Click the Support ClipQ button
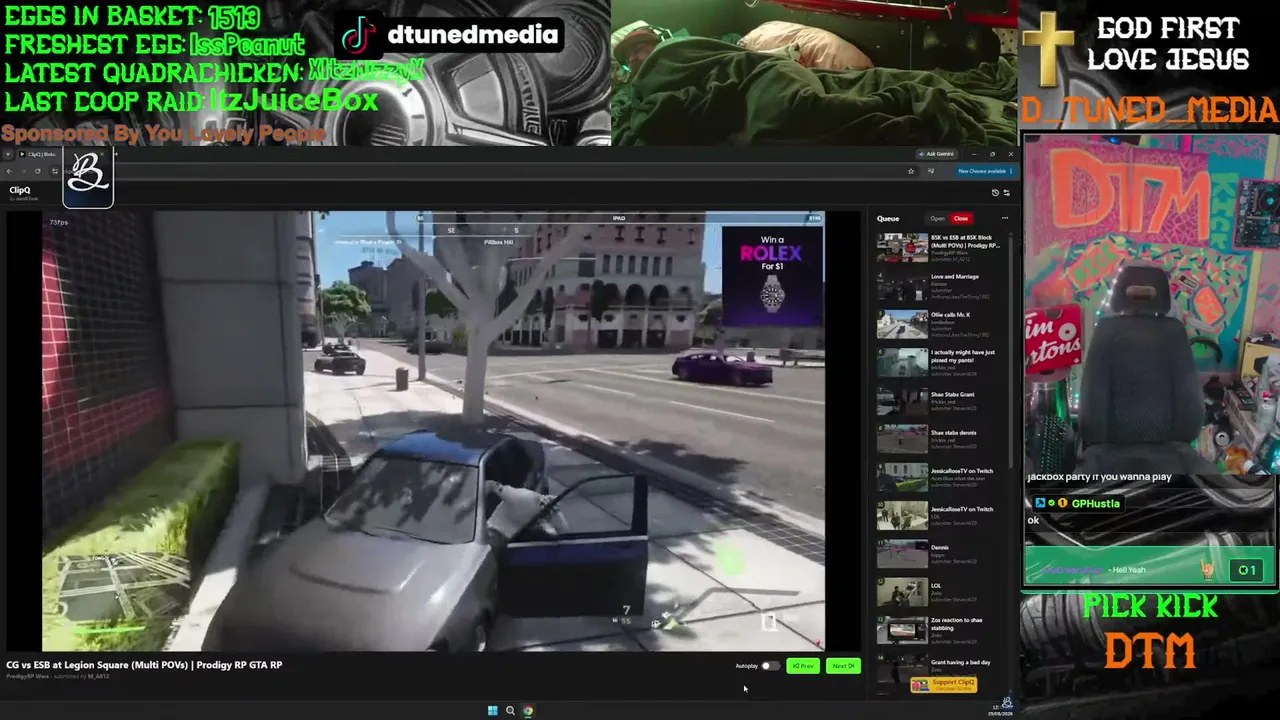 [943, 684]
